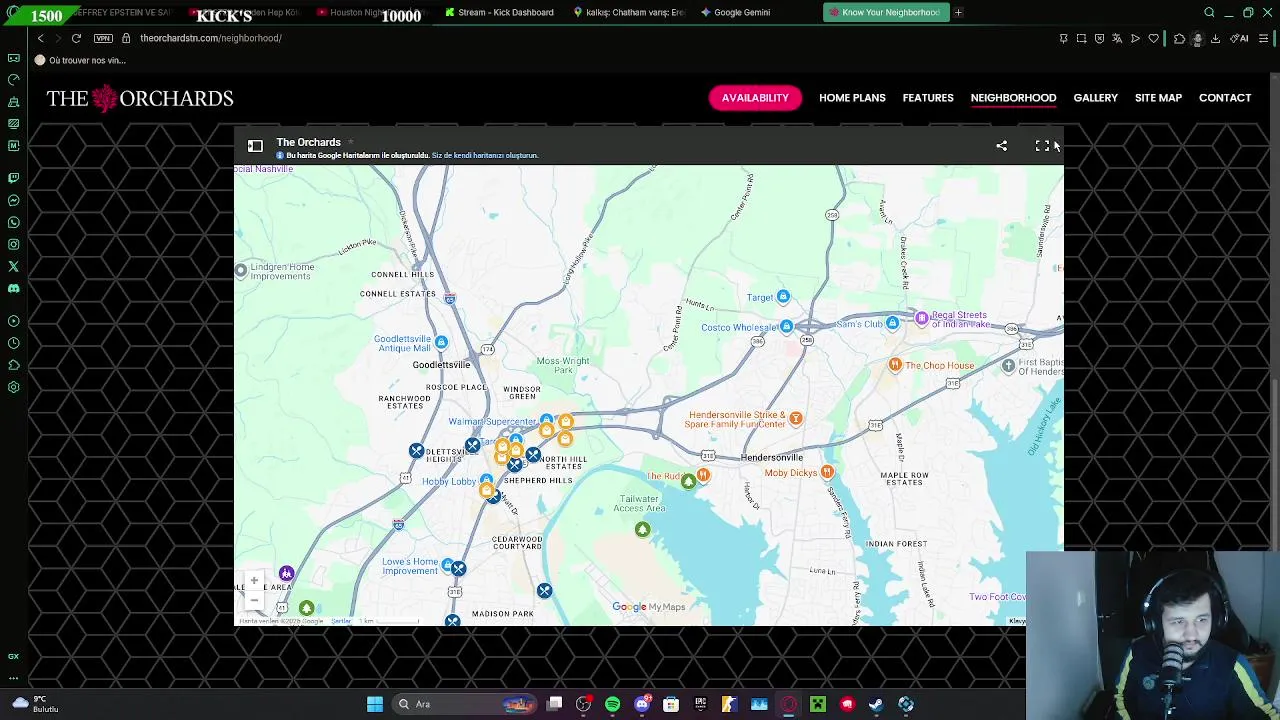Click the Regal Streets of Indian Lake marker
The width and height of the screenshot is (1280, 720).
point(922,318)
